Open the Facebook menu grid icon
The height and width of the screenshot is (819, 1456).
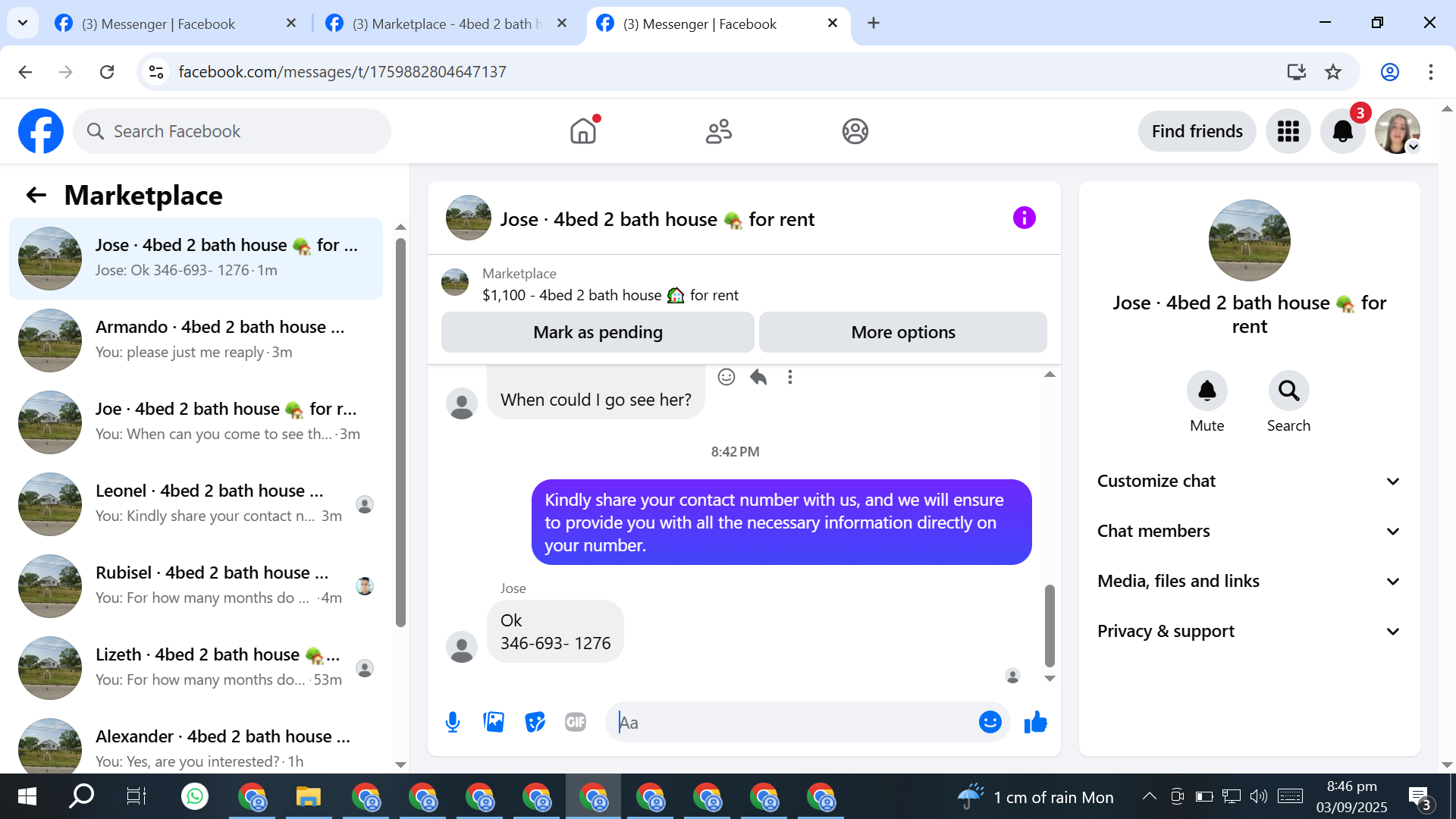pos(1288,131)
